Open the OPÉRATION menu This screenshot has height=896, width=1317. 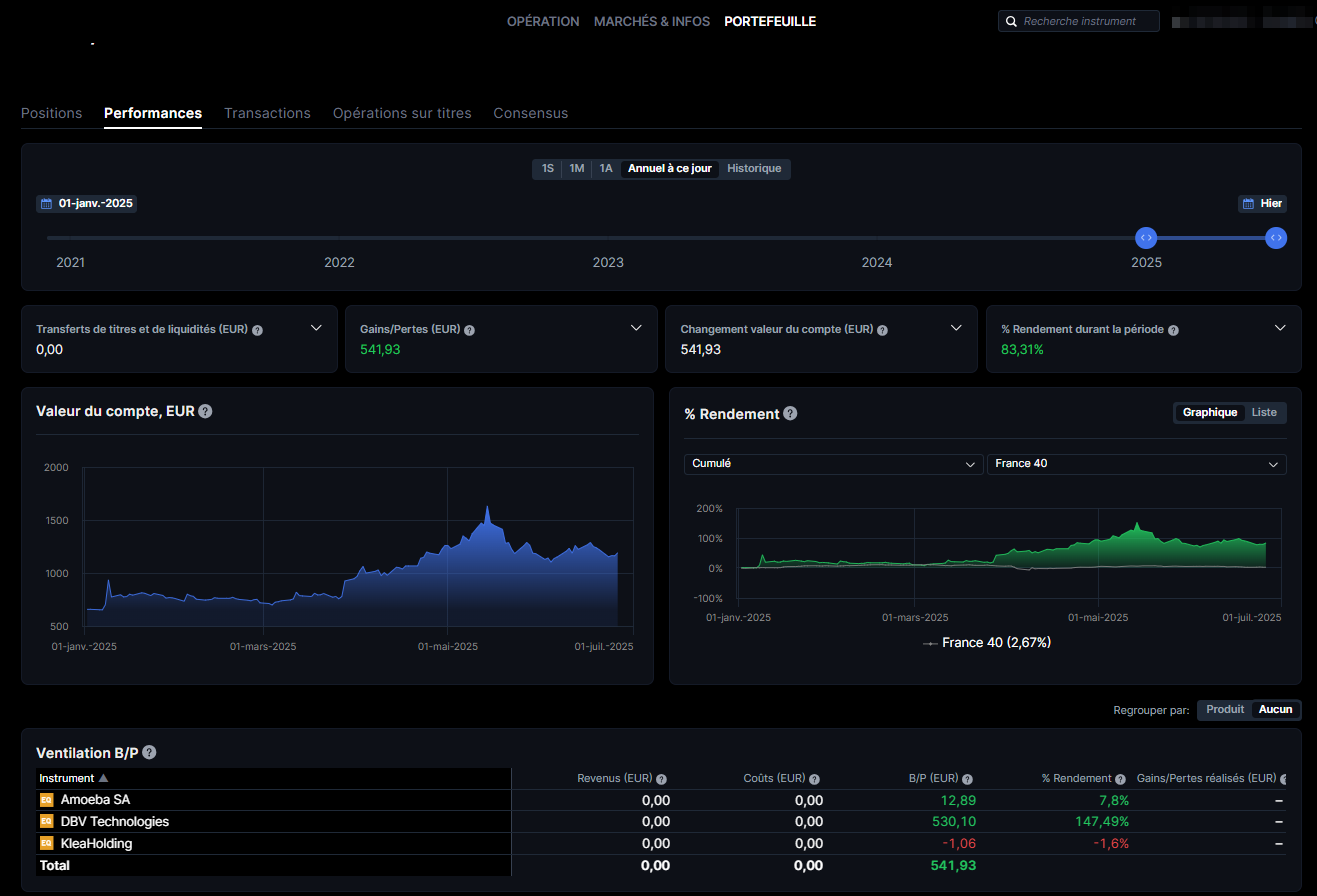click(543, 21)
